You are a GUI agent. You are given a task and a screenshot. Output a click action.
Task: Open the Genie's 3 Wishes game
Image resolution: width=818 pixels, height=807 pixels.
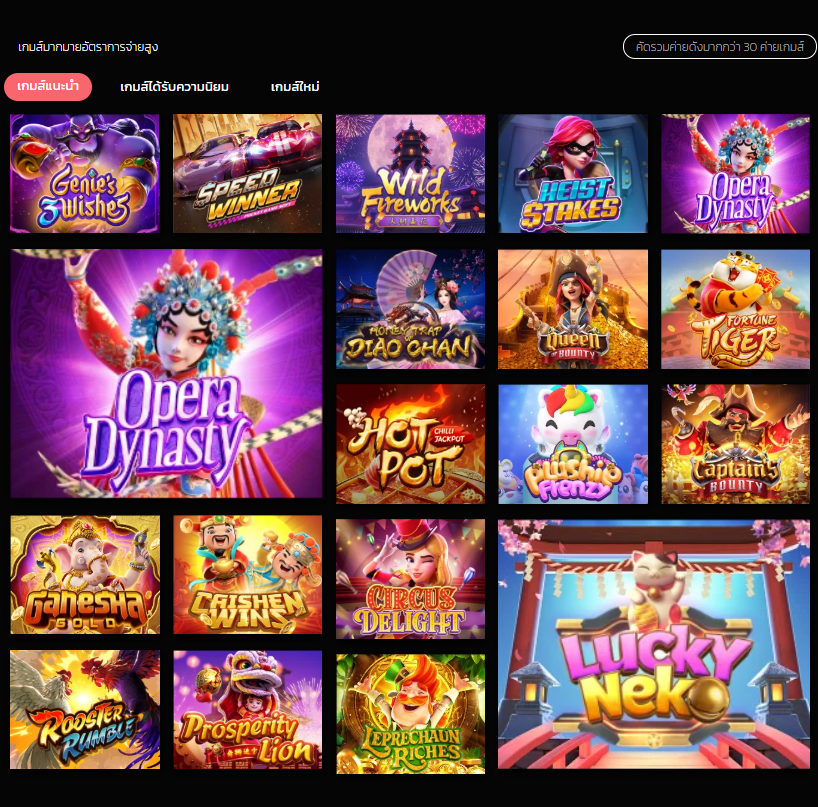pyautogui.click(x=85, y=173)
